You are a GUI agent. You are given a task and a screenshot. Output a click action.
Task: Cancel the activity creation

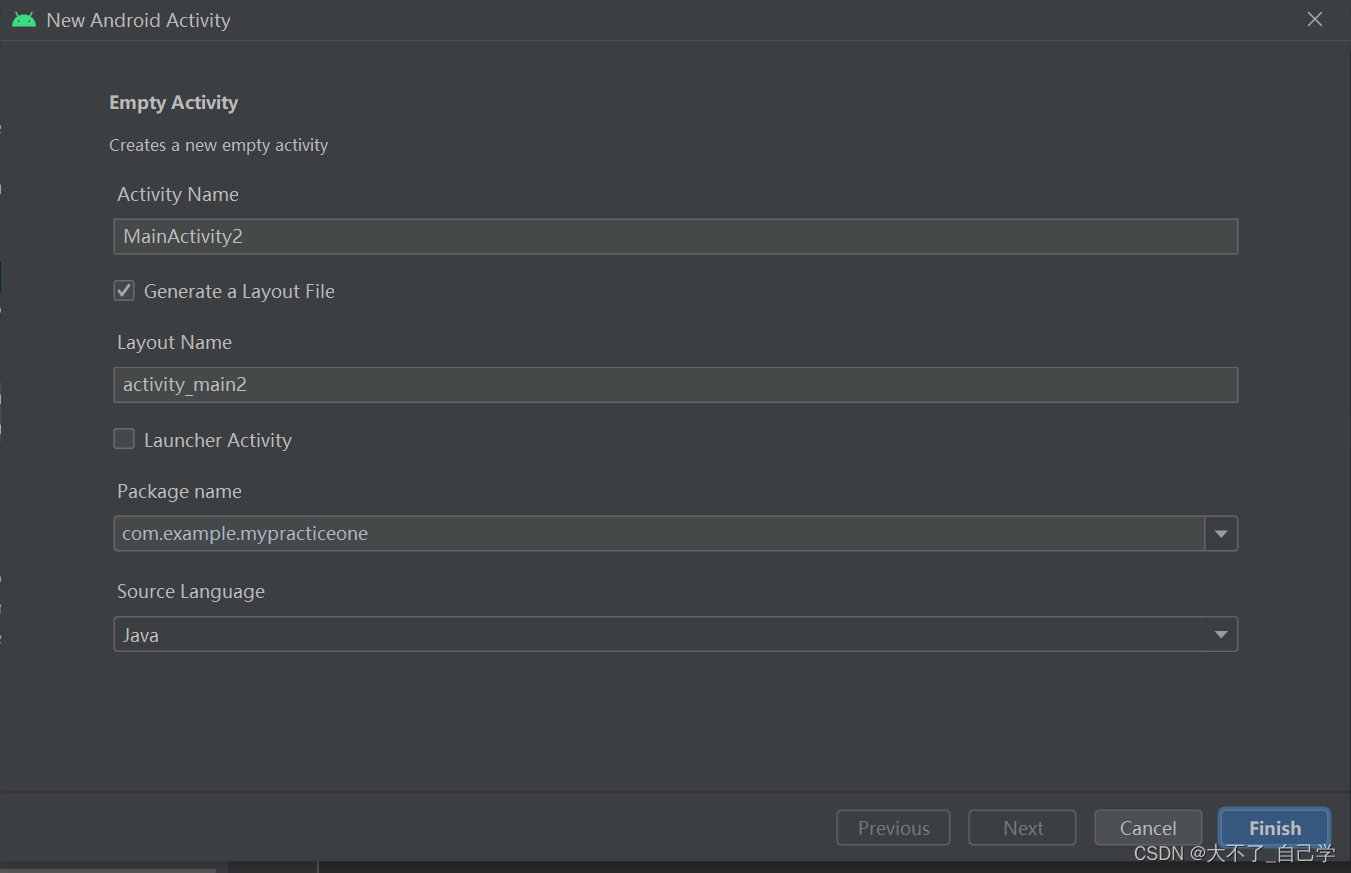tap(1148, 827)
